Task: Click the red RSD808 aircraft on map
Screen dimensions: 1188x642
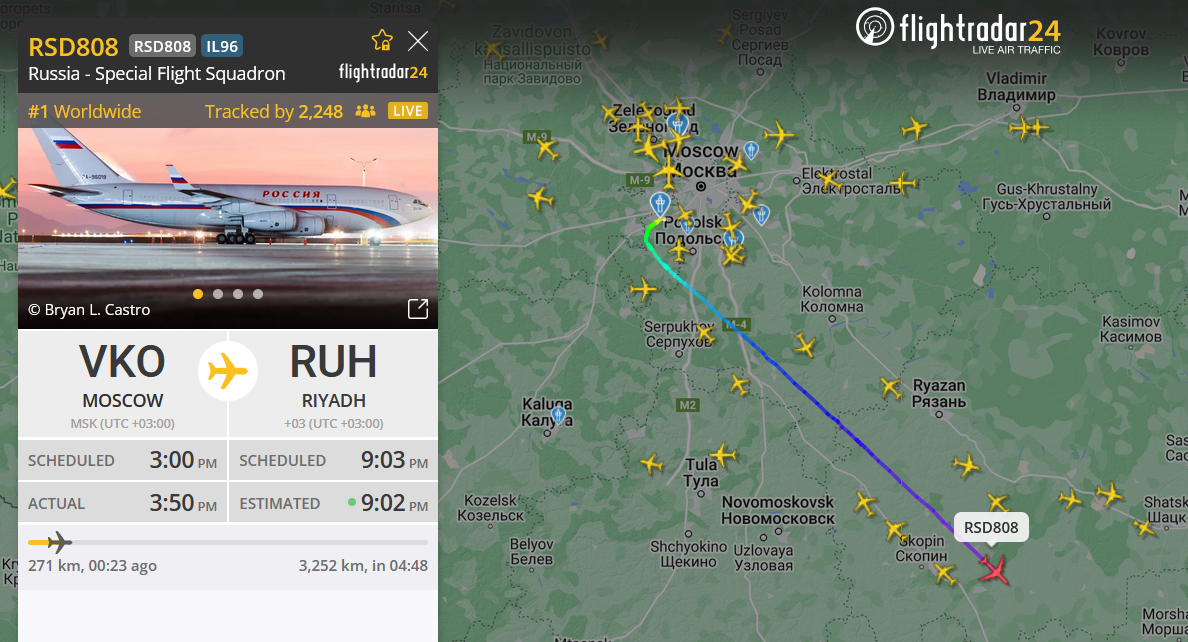Action: 993,569
